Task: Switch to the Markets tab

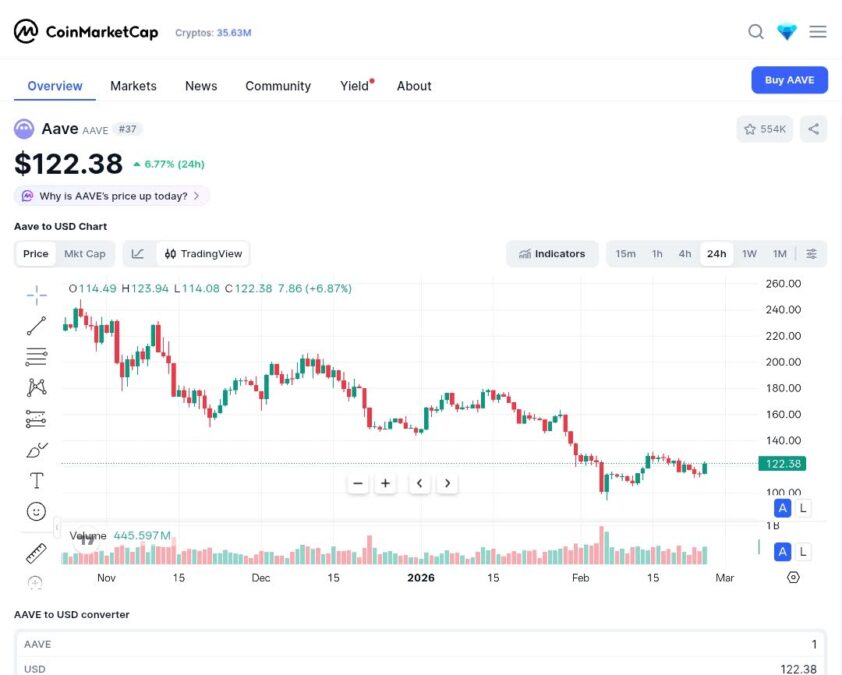Action: [133, 86]
